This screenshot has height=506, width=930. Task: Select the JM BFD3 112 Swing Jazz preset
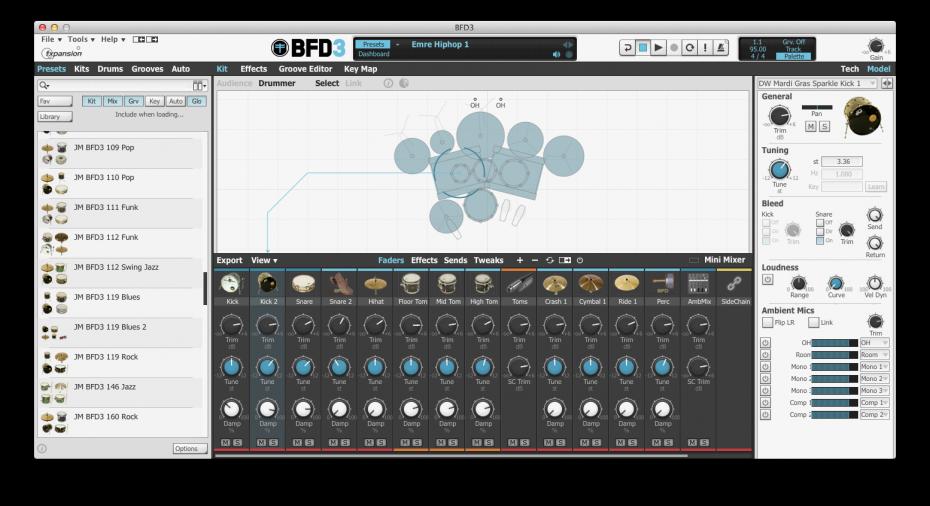click(116, 267)
